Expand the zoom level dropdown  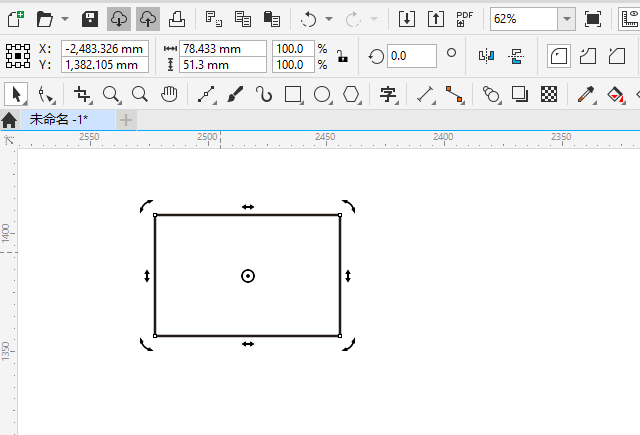pos(567,19)
